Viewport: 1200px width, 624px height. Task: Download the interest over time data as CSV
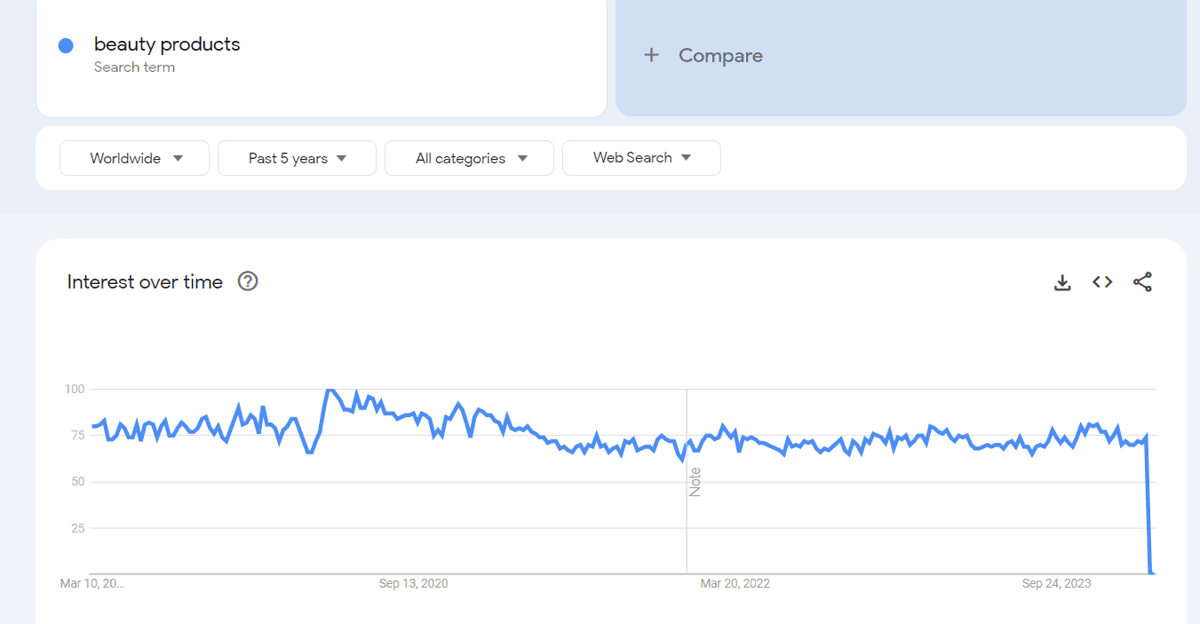coord(1062,283)
